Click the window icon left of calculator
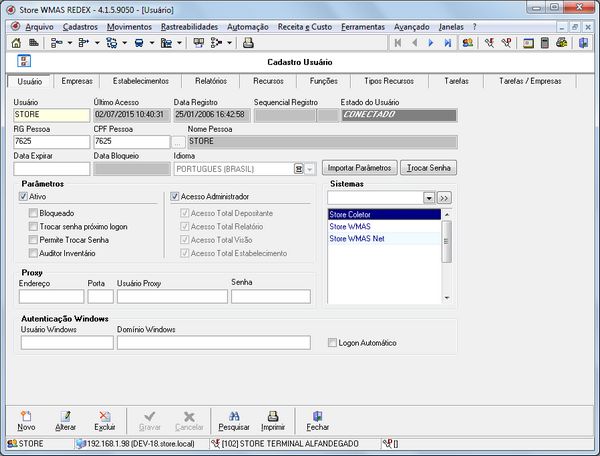600x456 pixels. [528, 43]
